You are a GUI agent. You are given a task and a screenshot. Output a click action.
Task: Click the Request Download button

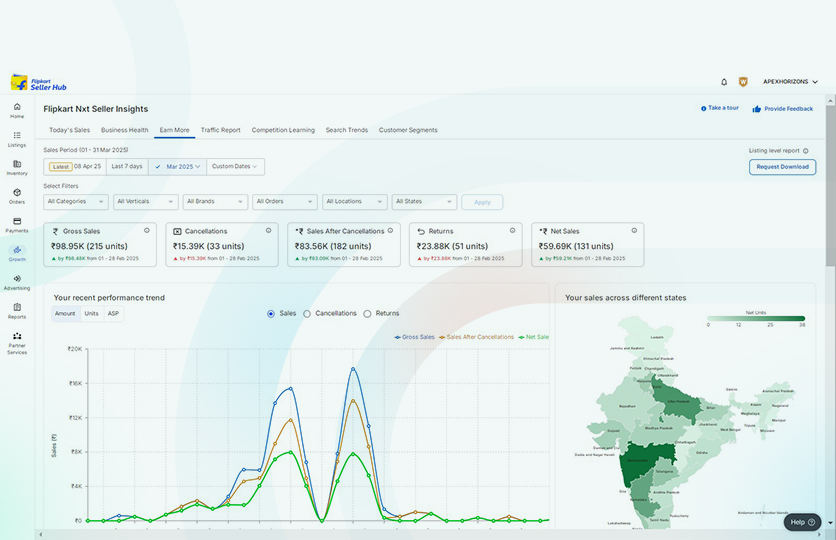pyautogui.click(x=782, y=167)
